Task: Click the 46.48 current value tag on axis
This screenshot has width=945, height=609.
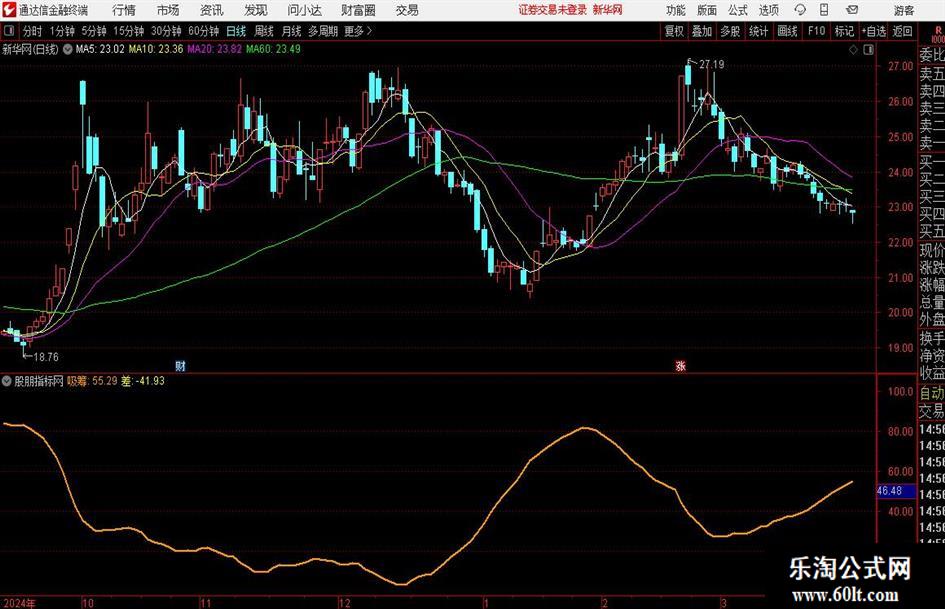Action: pos(897,491)
